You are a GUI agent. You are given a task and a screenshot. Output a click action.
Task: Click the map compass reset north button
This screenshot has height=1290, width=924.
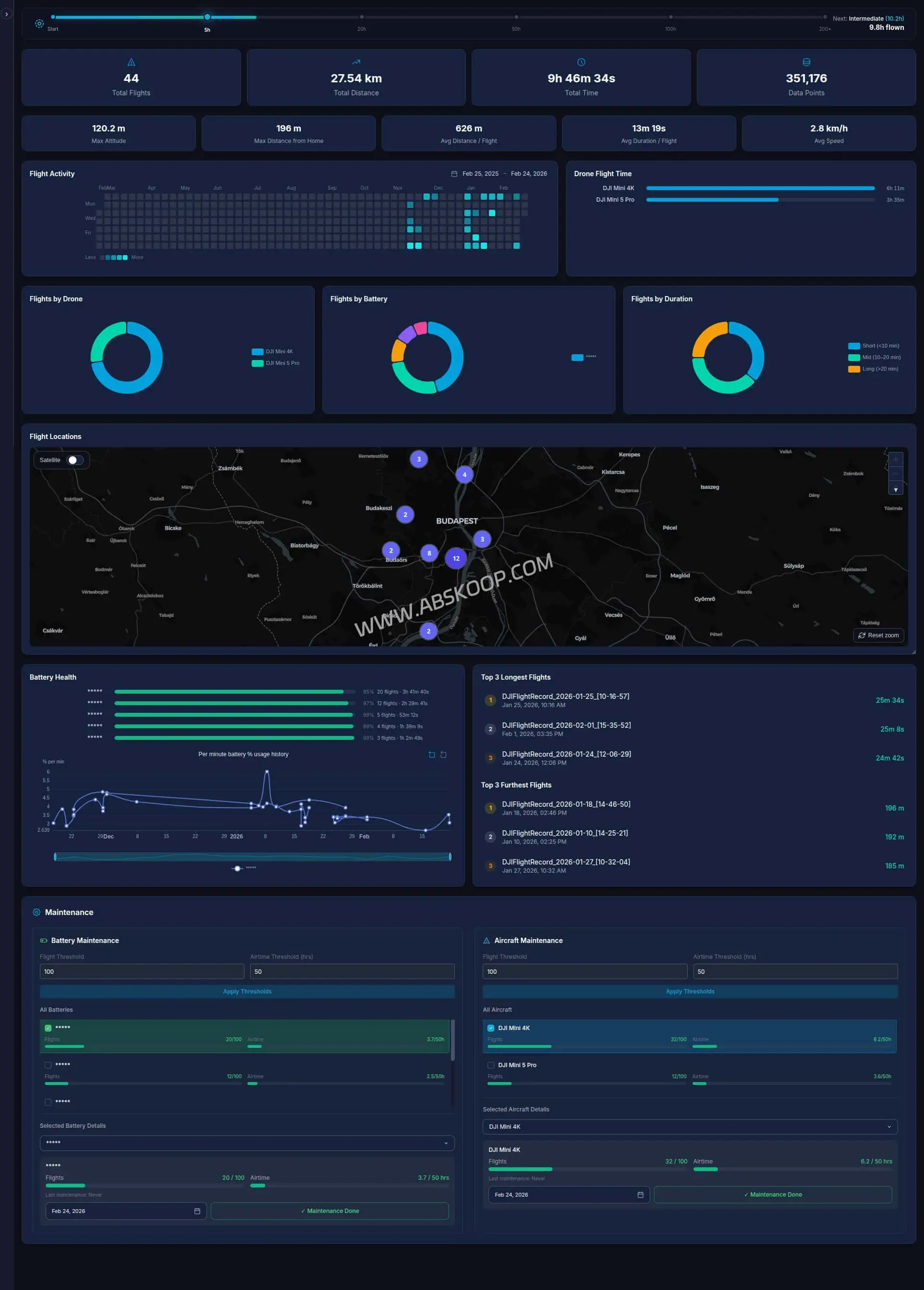(896, 490)
